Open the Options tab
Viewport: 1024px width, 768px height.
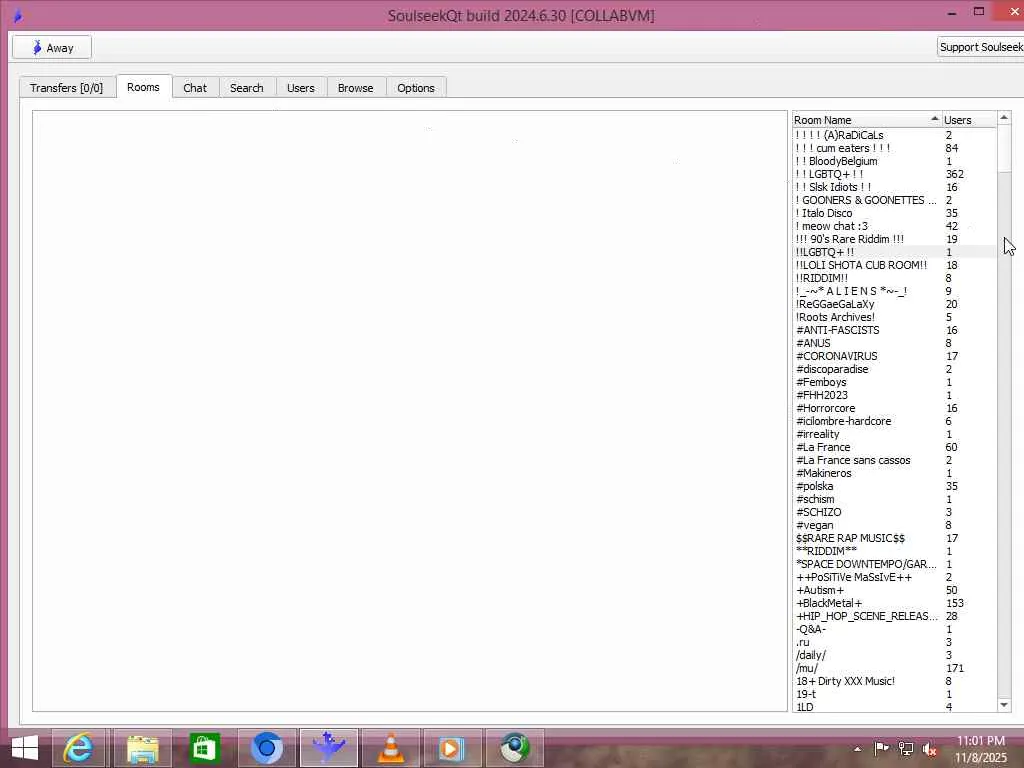pos(415,88)
